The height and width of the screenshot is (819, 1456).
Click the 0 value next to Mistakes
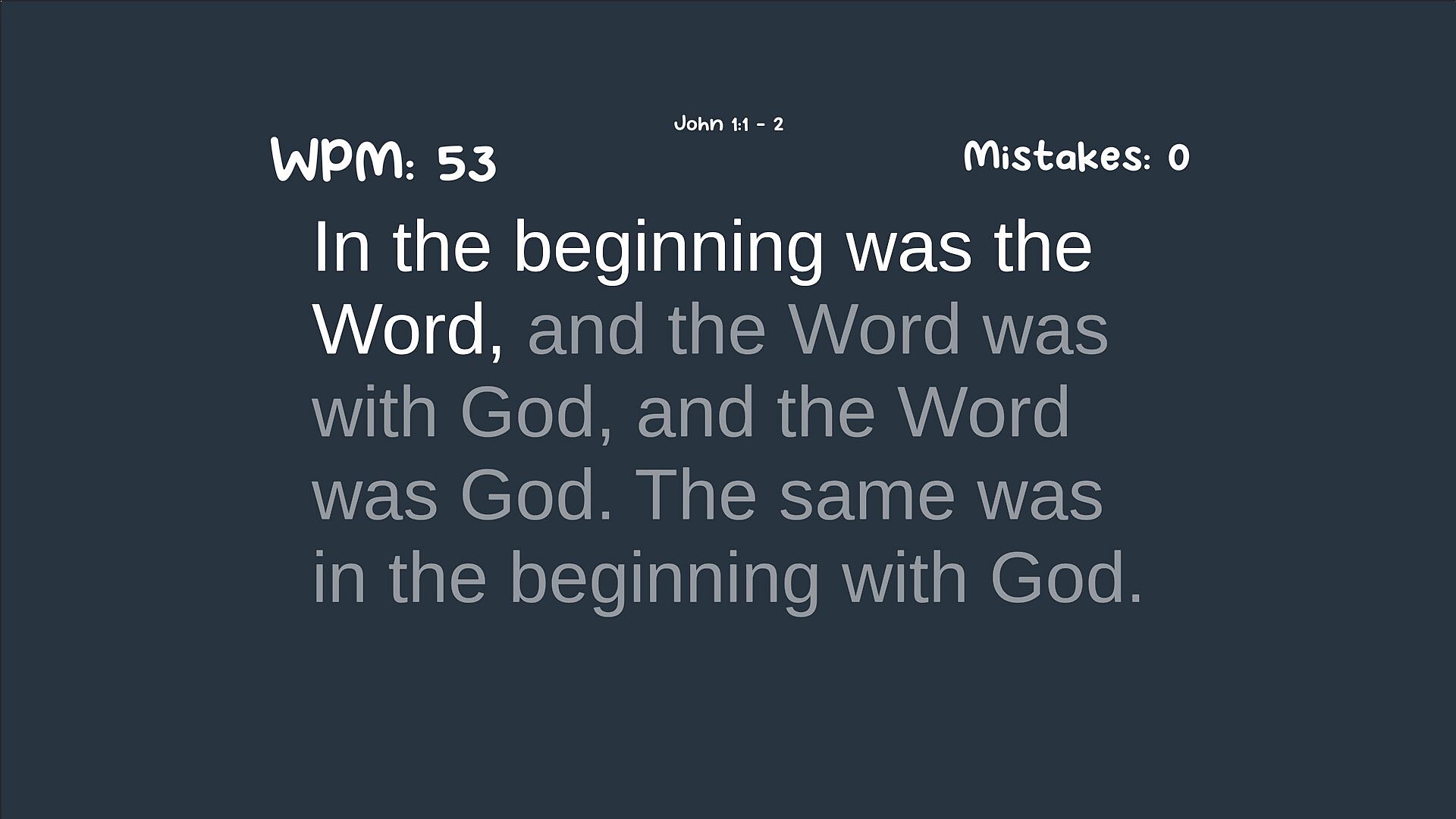[x=1178, y=158]
